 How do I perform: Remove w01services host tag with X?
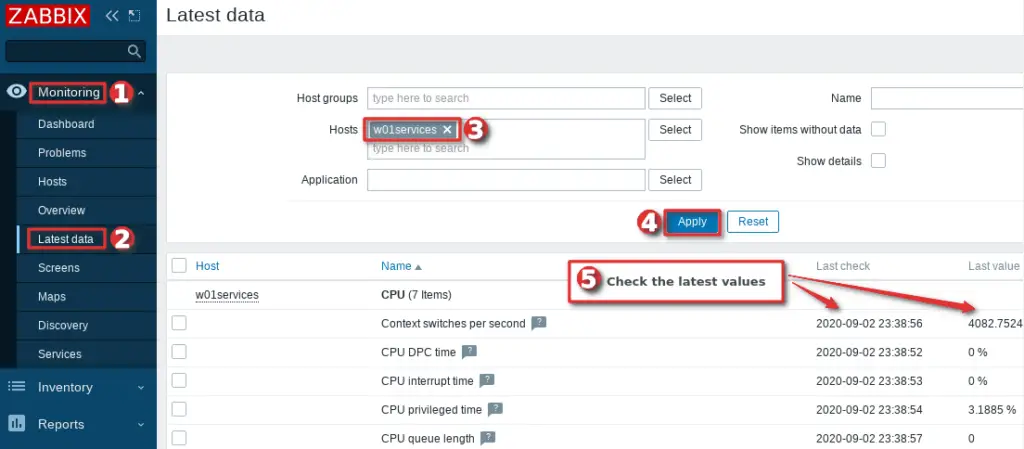click(x=447, y=130)
